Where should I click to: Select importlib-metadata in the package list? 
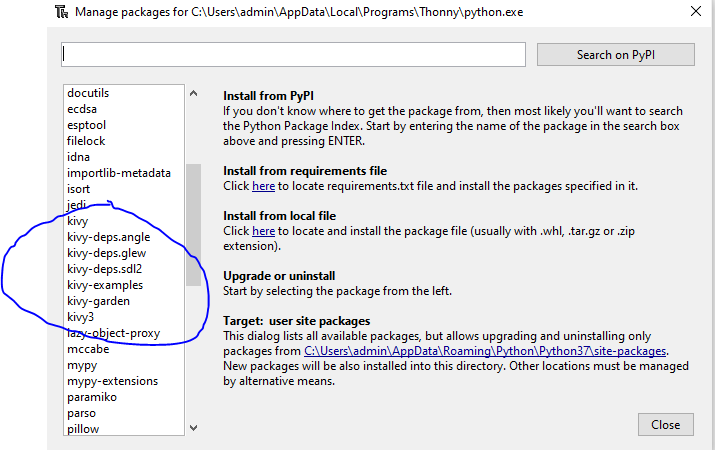[x=119, y=173]
